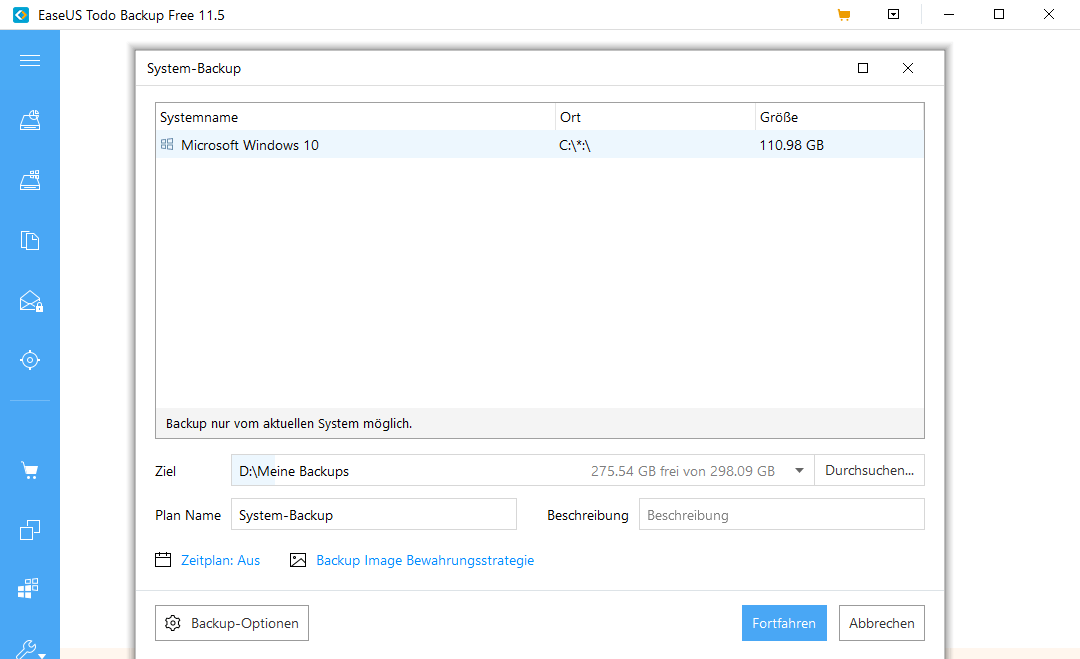Click Abbrechen to cancel backup

(x=881, y=623)
